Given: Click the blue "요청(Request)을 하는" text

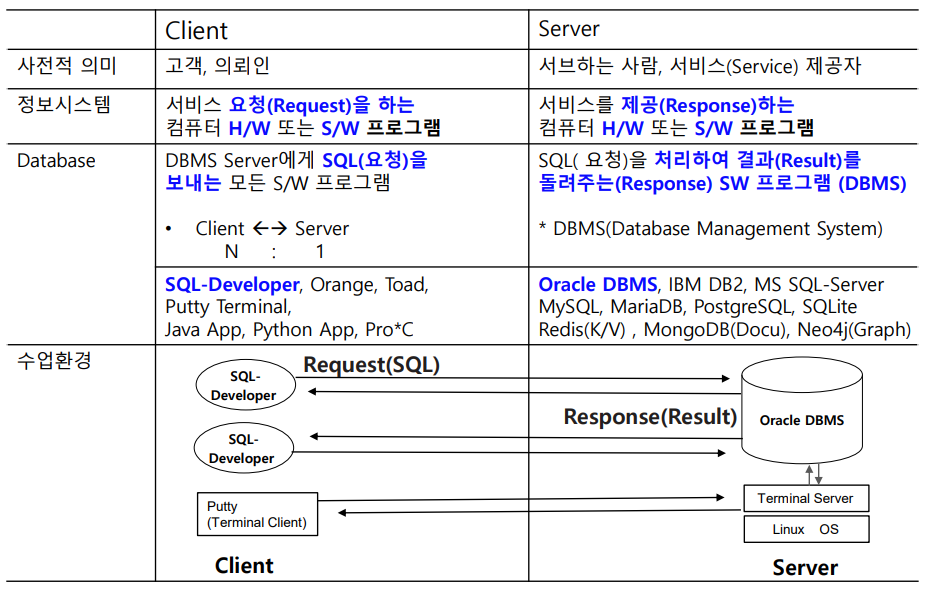Looking at the screenshot, I should coord(322,105).
